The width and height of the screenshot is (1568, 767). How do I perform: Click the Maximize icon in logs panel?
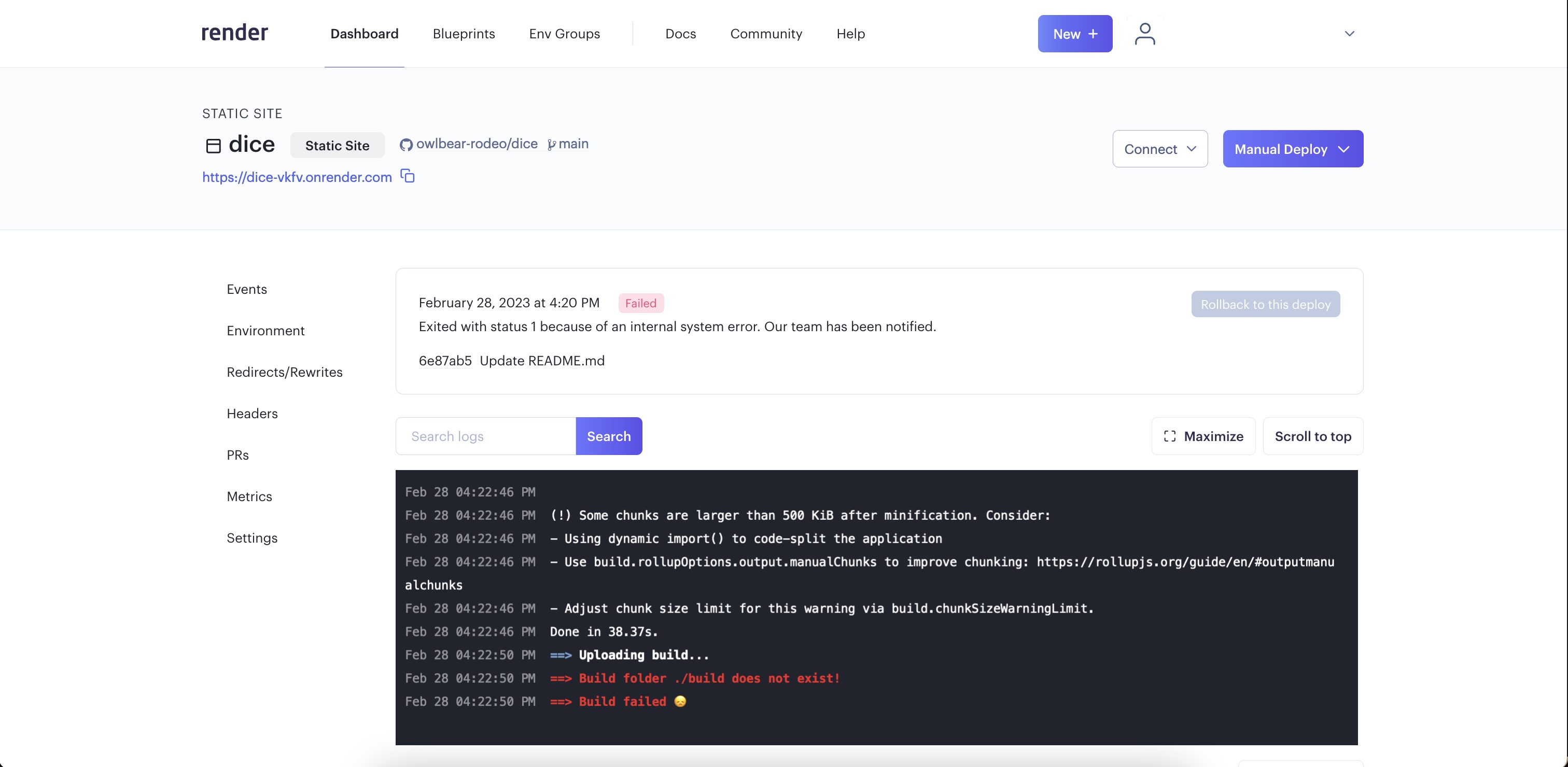coord(1169,436)
